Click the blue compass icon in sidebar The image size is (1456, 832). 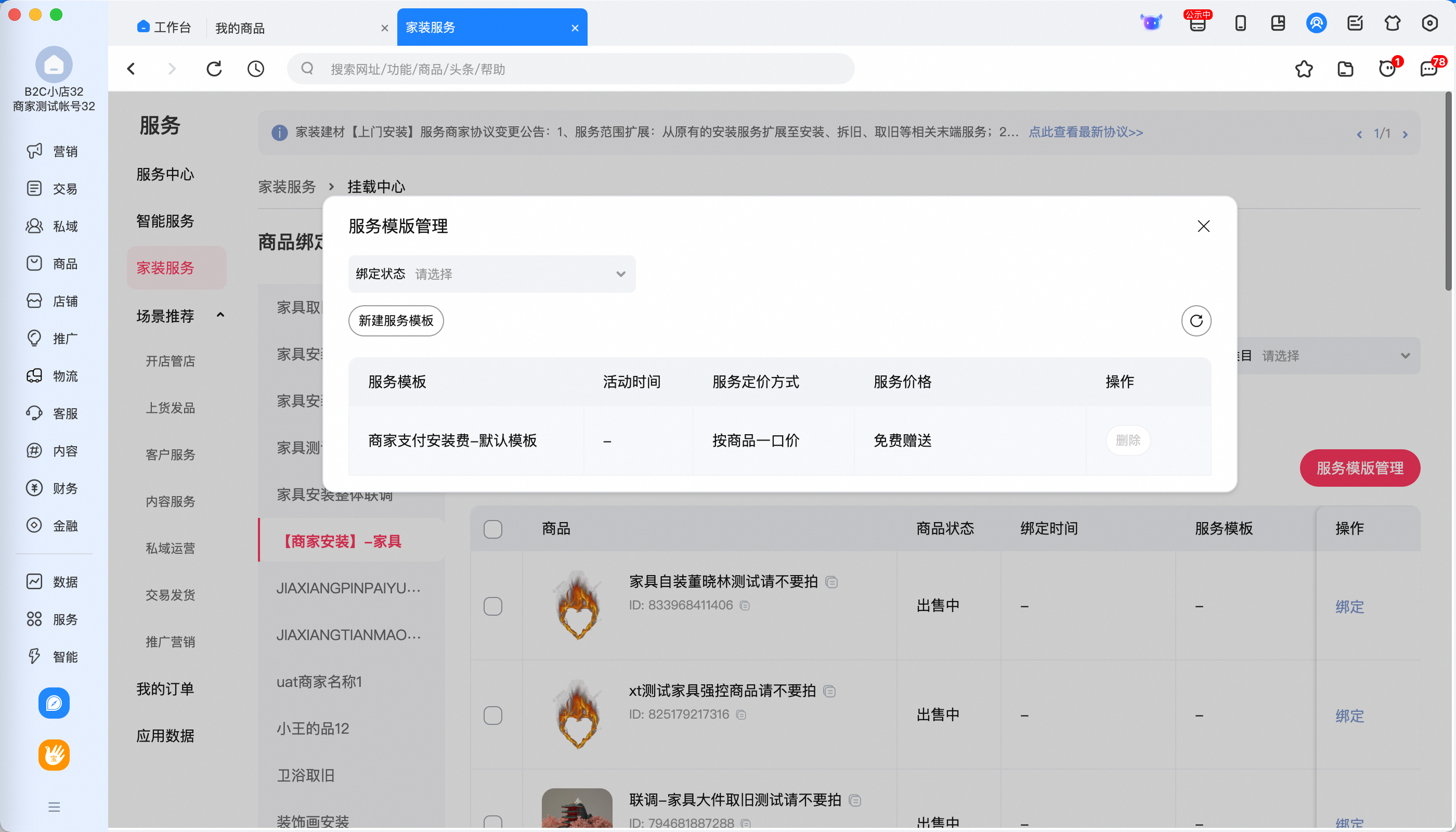tap(54, 703)
